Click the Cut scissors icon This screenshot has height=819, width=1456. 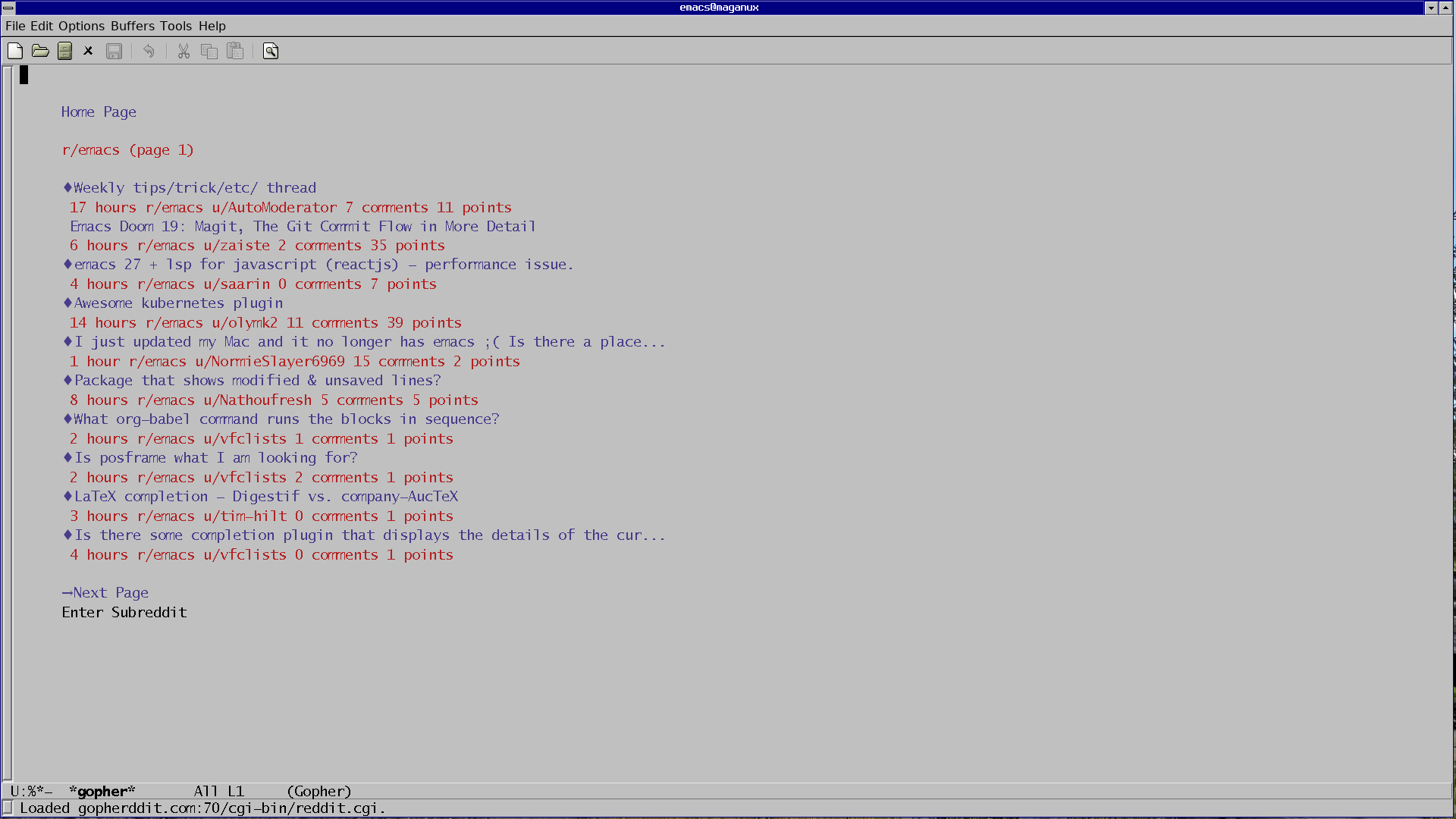point(184,51)
